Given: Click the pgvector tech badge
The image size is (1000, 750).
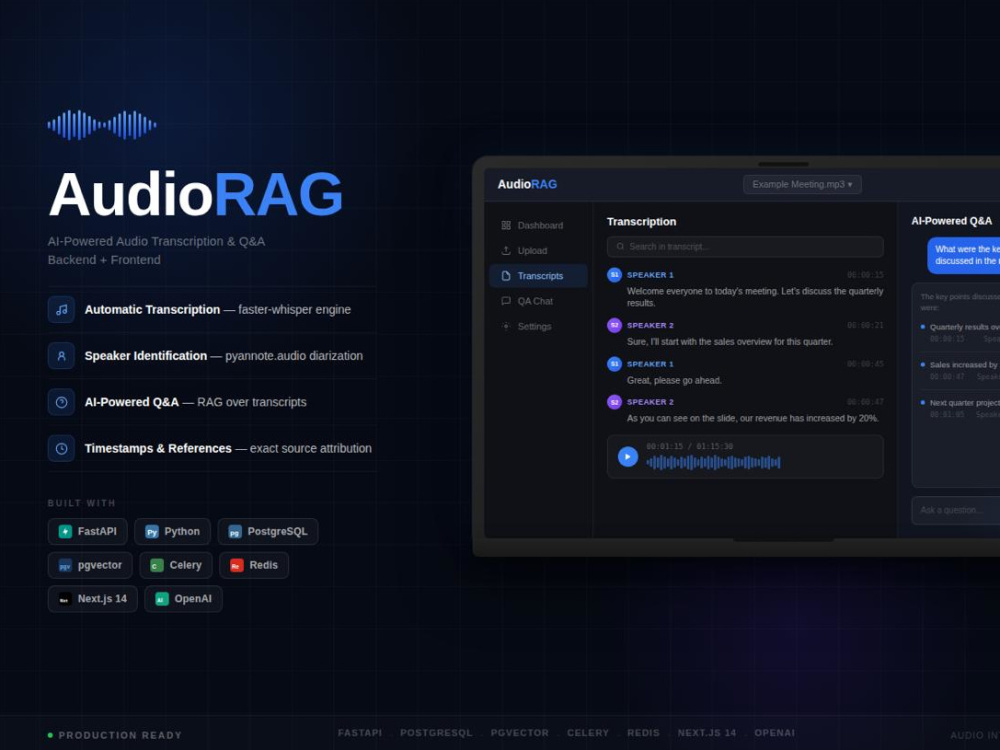Looking at the screenshot, I should tap(90, 566).
